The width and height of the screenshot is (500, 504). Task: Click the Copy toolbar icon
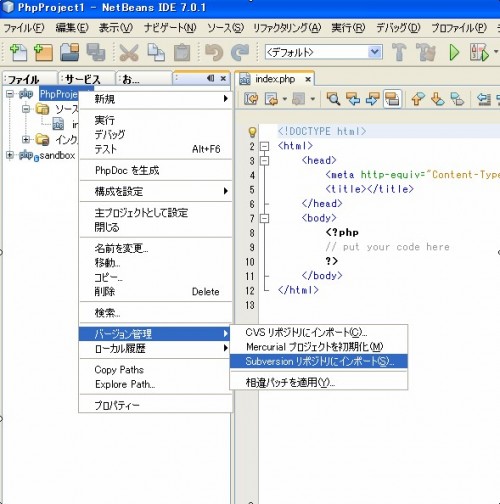pyautogui.click(x=156, y=52)
